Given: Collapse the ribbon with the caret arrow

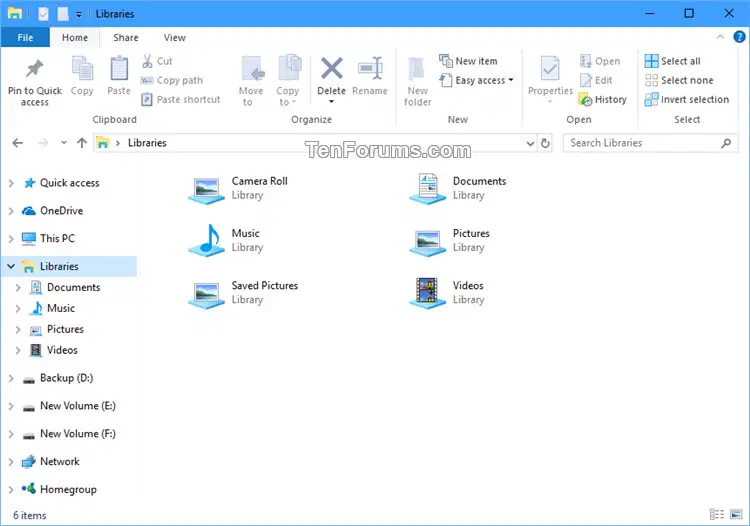Looking at the screenshot, I should (720, 37).
